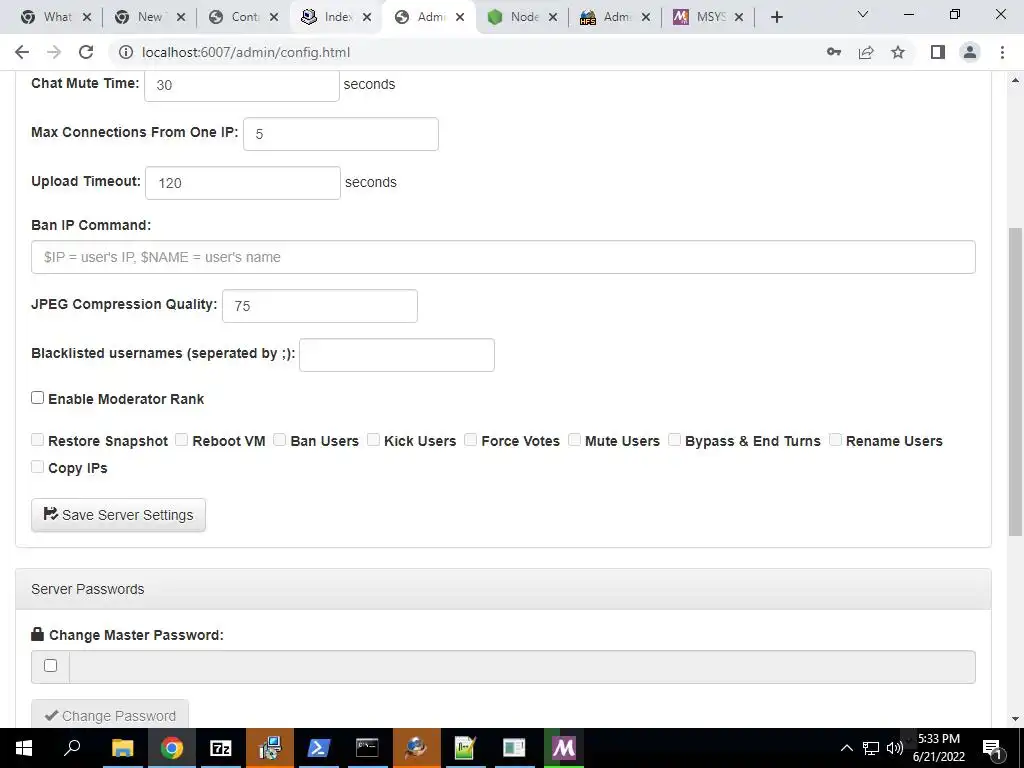Open the saved passwords key icon
The height and width of the screenshot is (768, 1024).
pos(834,52)
